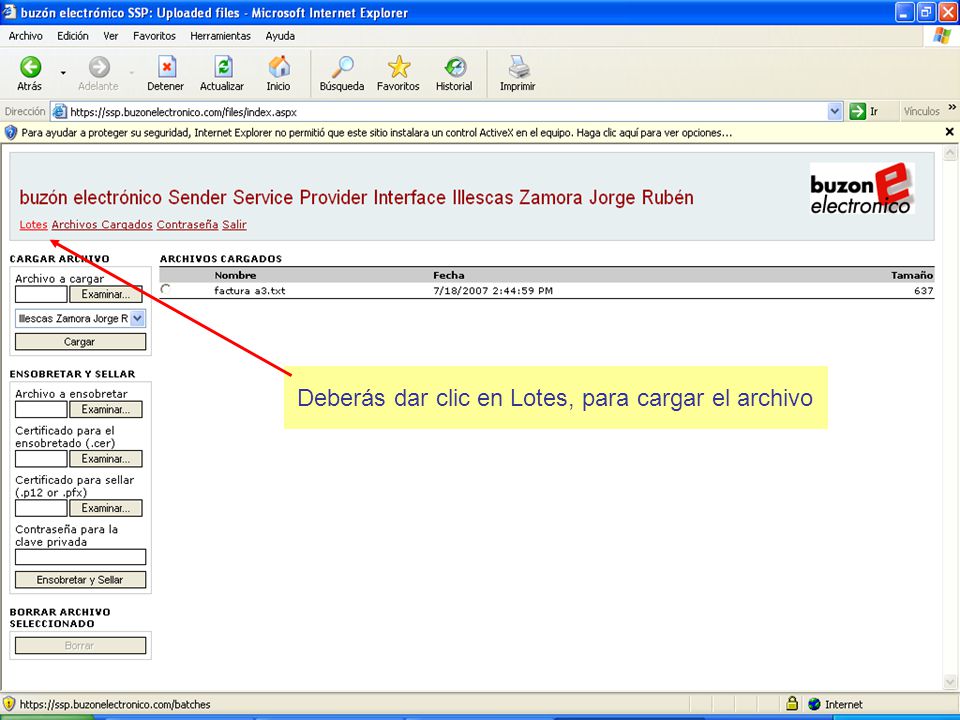Click the Ensobretar y Sellar button

(x=80, y=580)
